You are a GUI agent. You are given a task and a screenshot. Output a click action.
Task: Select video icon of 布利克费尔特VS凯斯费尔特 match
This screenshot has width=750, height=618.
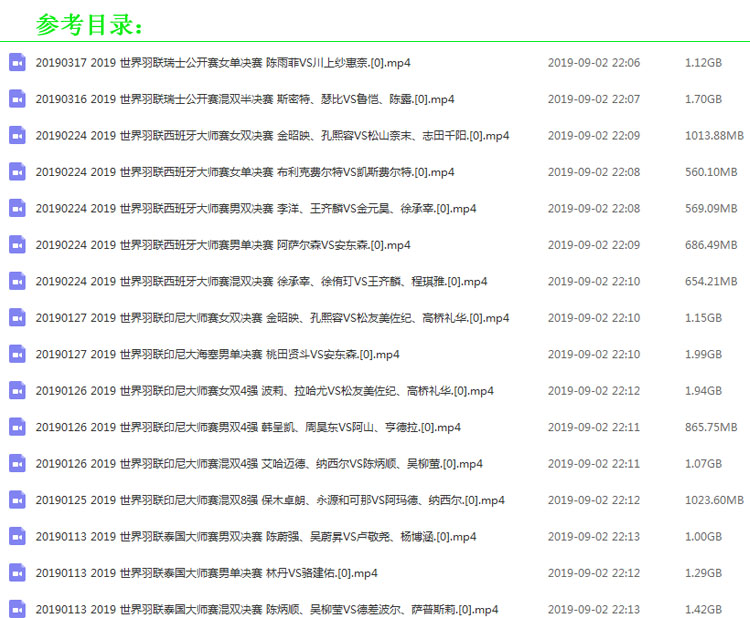[17, 172]
